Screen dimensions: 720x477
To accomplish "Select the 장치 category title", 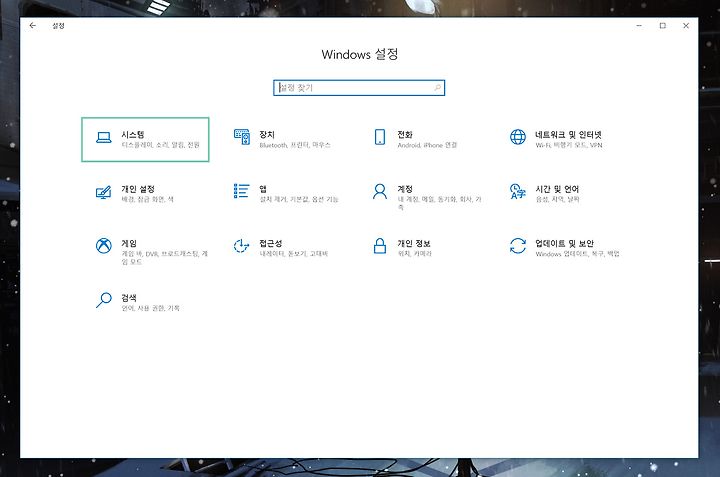I will click(x=267, y=135).
